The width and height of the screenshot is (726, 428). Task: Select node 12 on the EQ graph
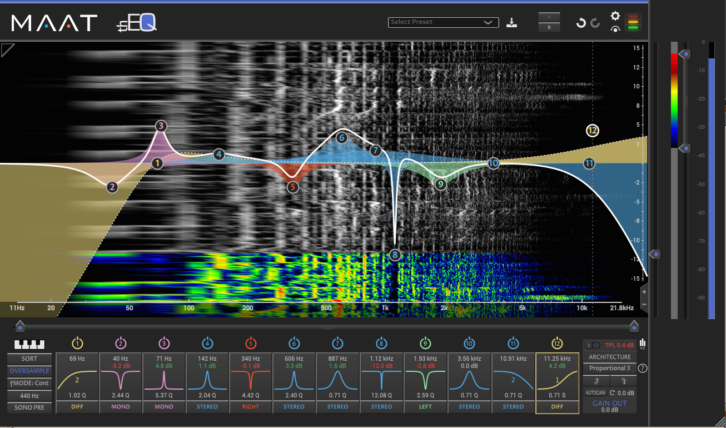pyautogui.click(x=592, y=131)
